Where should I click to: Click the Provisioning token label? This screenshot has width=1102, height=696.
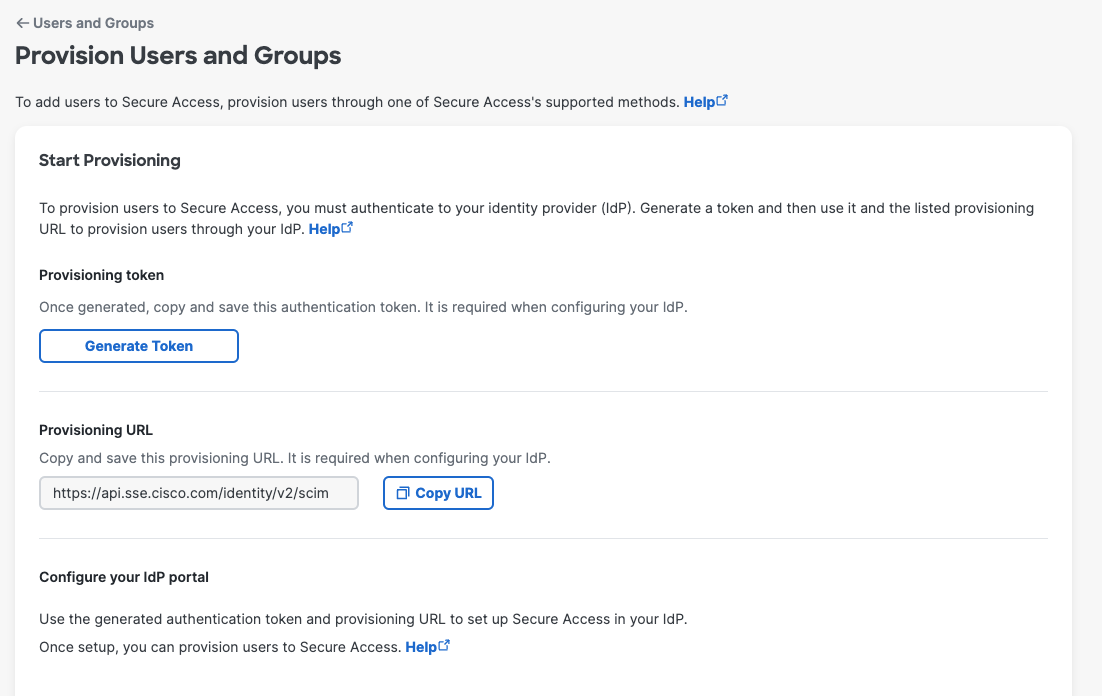[101, 275]
